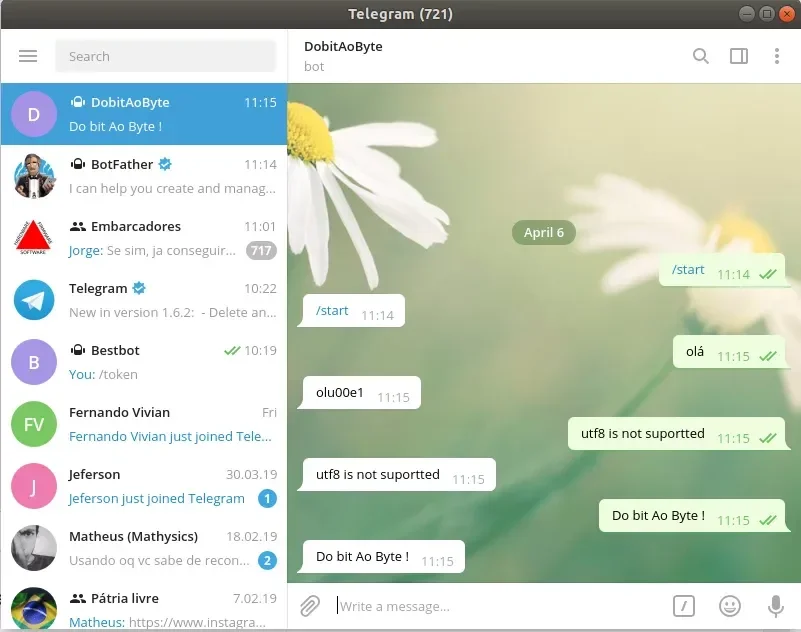801x632 pixels.
Task: Maximize the Telegram window
Action: click(766, 14)
